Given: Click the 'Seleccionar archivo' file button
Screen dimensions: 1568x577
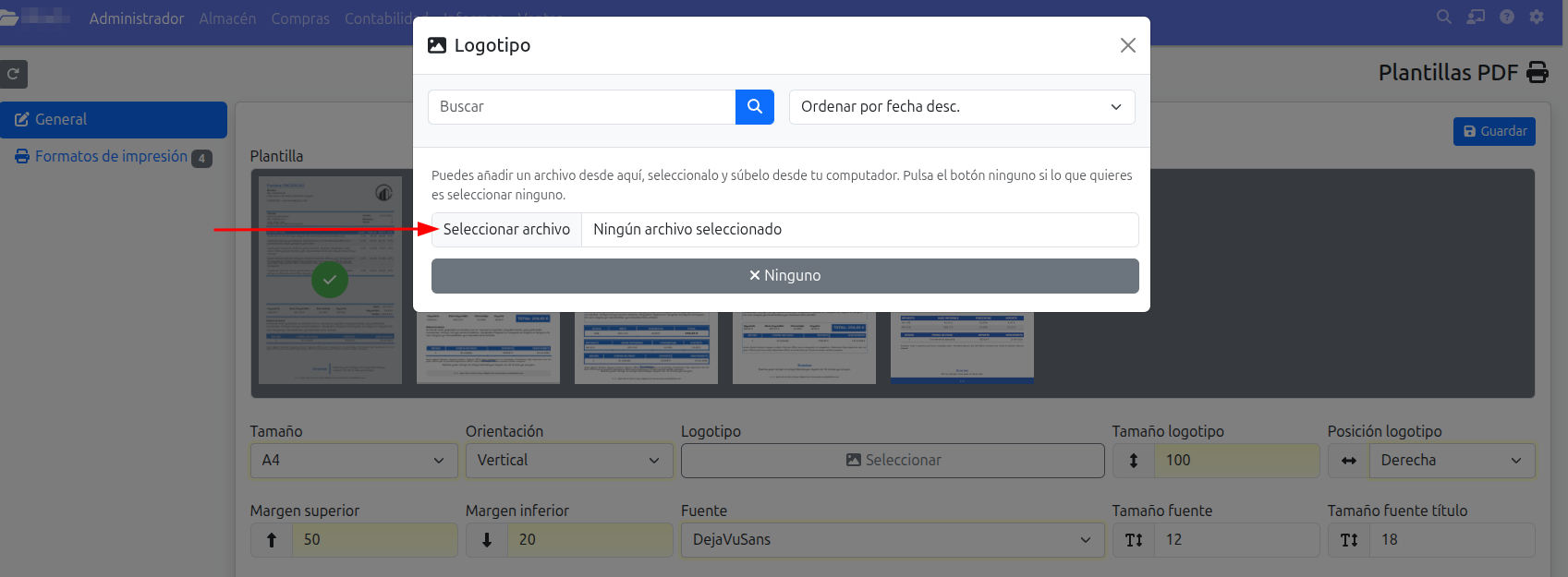Looking at the screenshot, I should pos(506,230).
